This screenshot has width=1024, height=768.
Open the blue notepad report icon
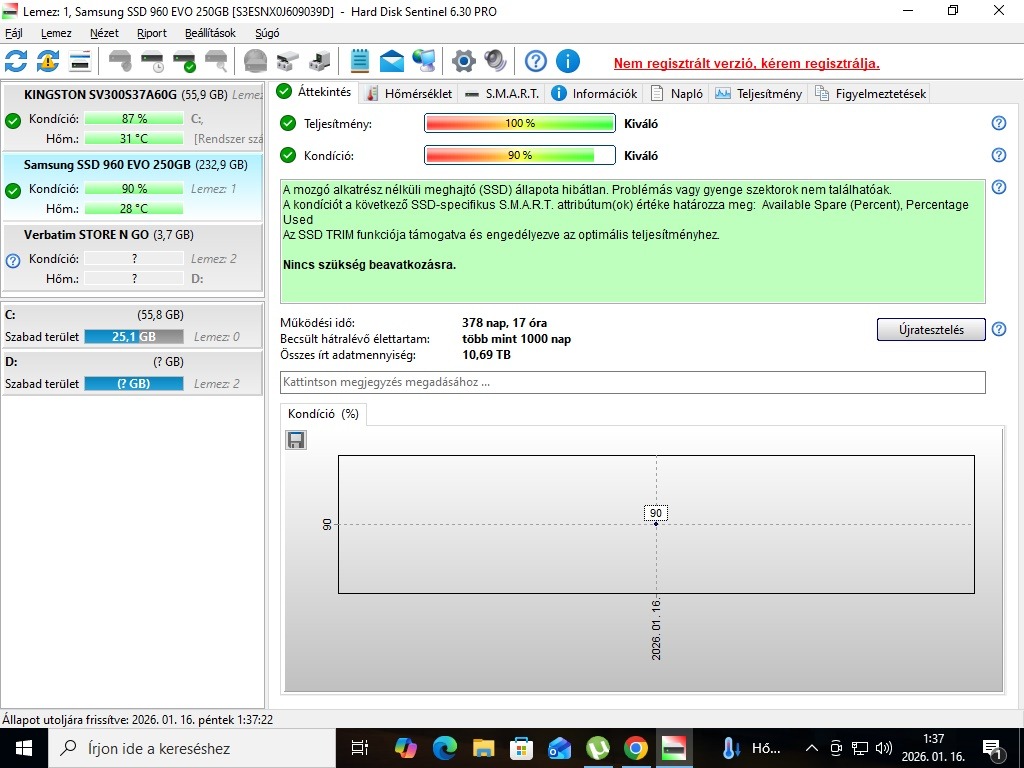(360, 61)
